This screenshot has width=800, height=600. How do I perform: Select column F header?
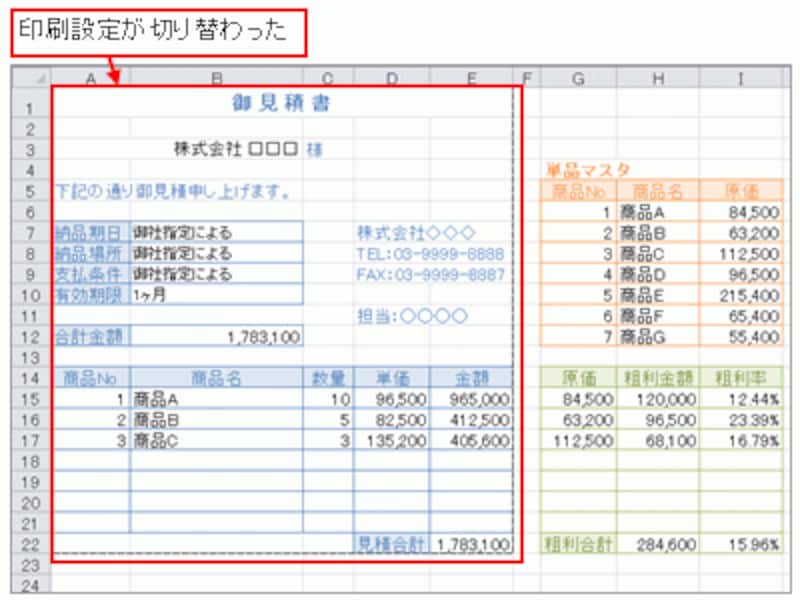click(x=527, y=78)
